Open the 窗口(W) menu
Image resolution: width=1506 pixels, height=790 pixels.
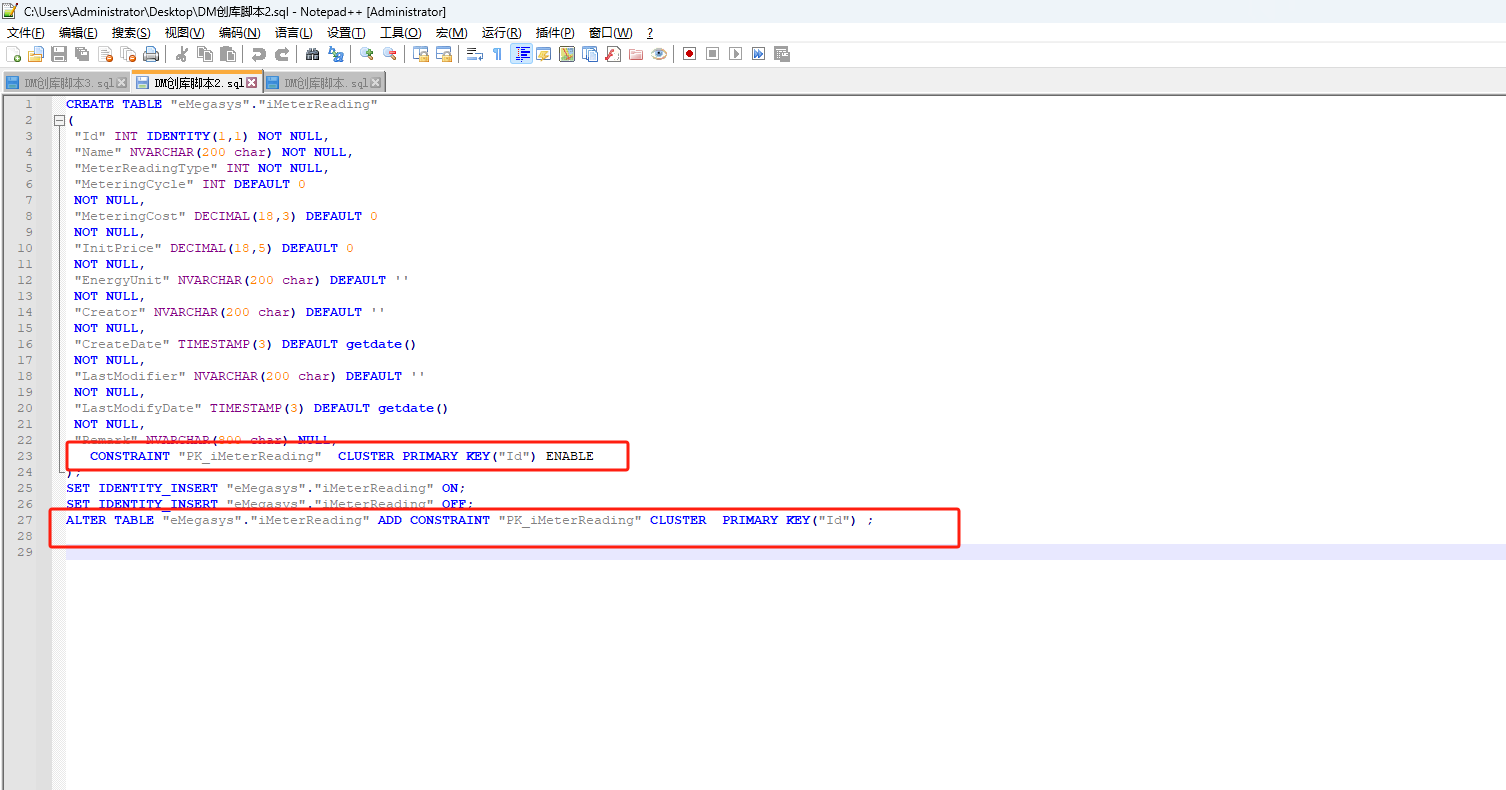(x=610, y=33)
